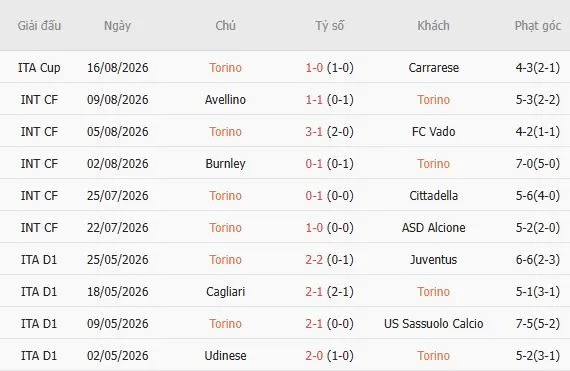Open Burnley team link
The image size is (570, 371).
pyautogui.click(x=225, y=164)
